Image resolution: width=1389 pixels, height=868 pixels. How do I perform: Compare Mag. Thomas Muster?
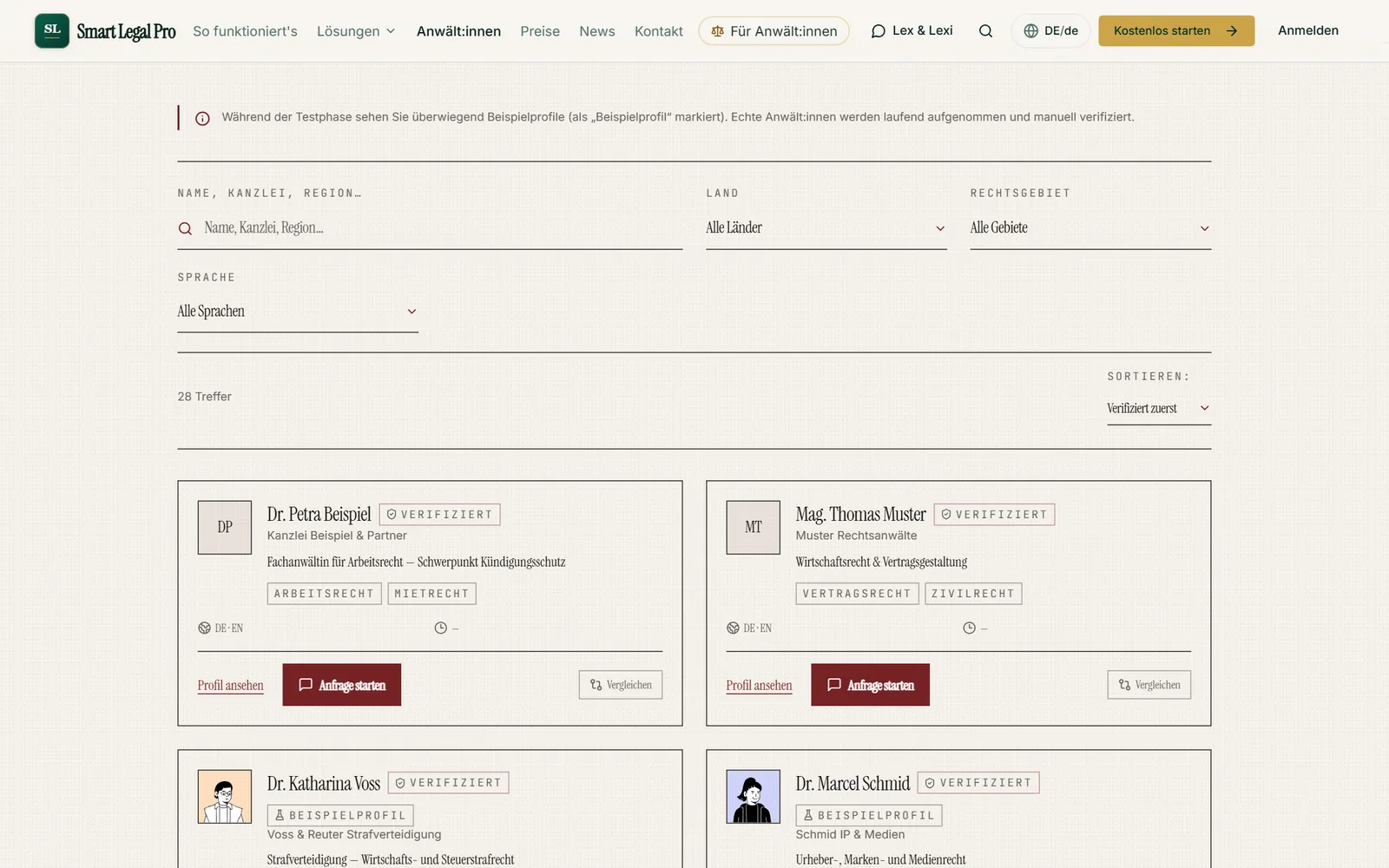[x=1149, y=685]
